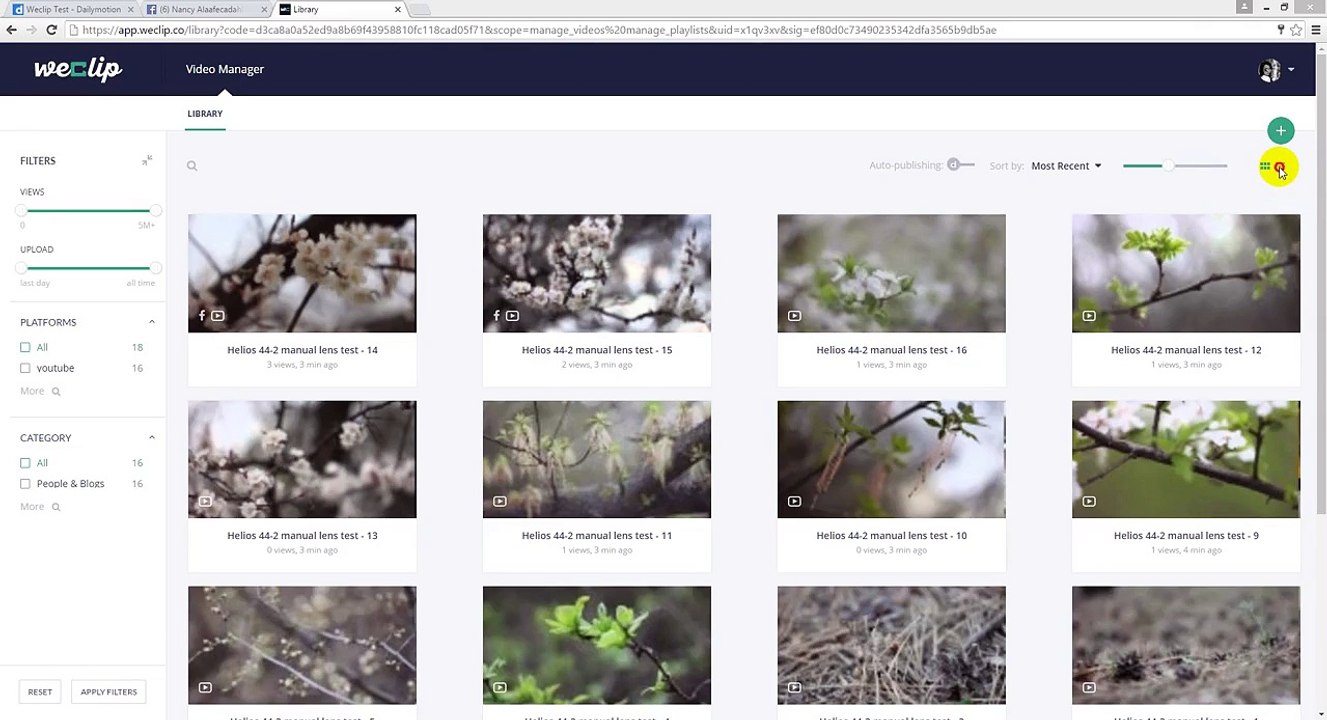Click the Views slider maximum handle
Screen dimensions: 1327x720
pyautogui.click(x=155, y=211)
